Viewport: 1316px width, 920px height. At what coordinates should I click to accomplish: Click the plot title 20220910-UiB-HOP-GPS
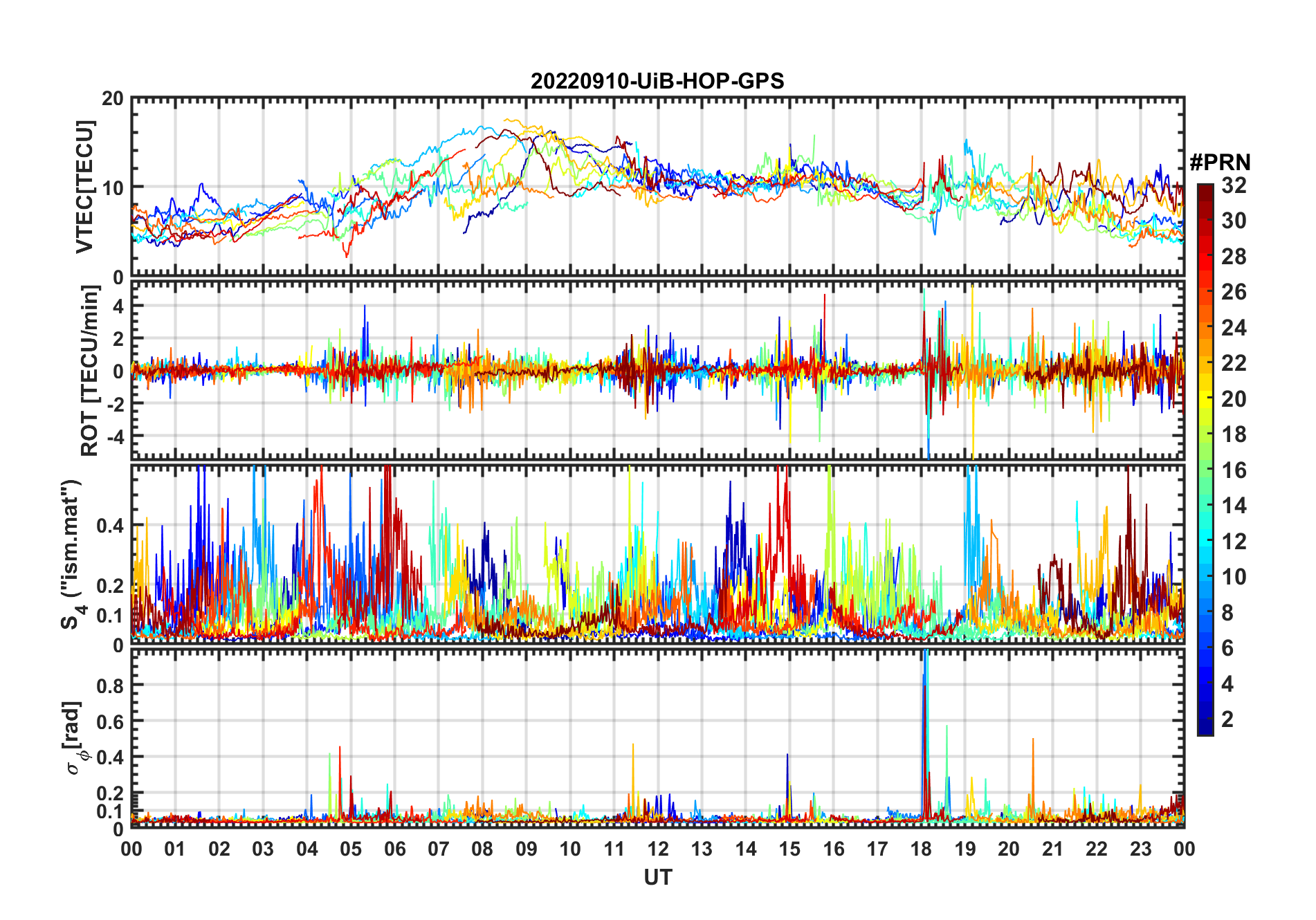[x=657, y=81]
